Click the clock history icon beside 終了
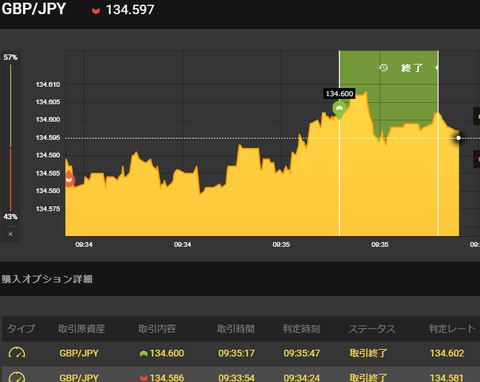 (383, 68)
